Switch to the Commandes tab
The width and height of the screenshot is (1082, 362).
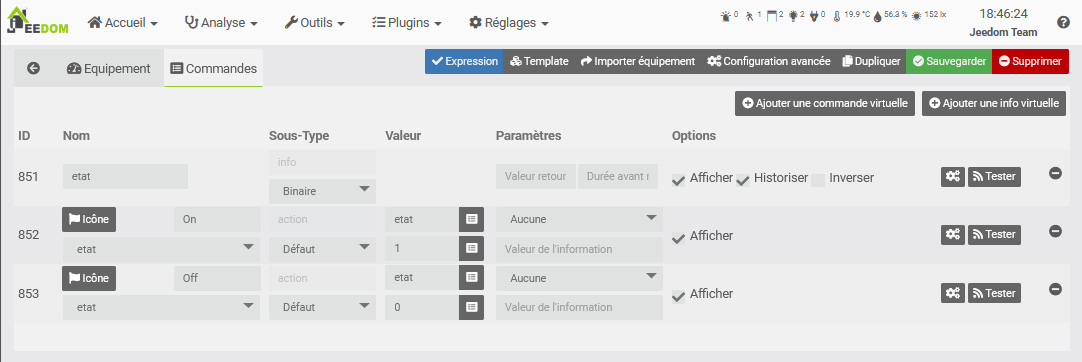213,68
